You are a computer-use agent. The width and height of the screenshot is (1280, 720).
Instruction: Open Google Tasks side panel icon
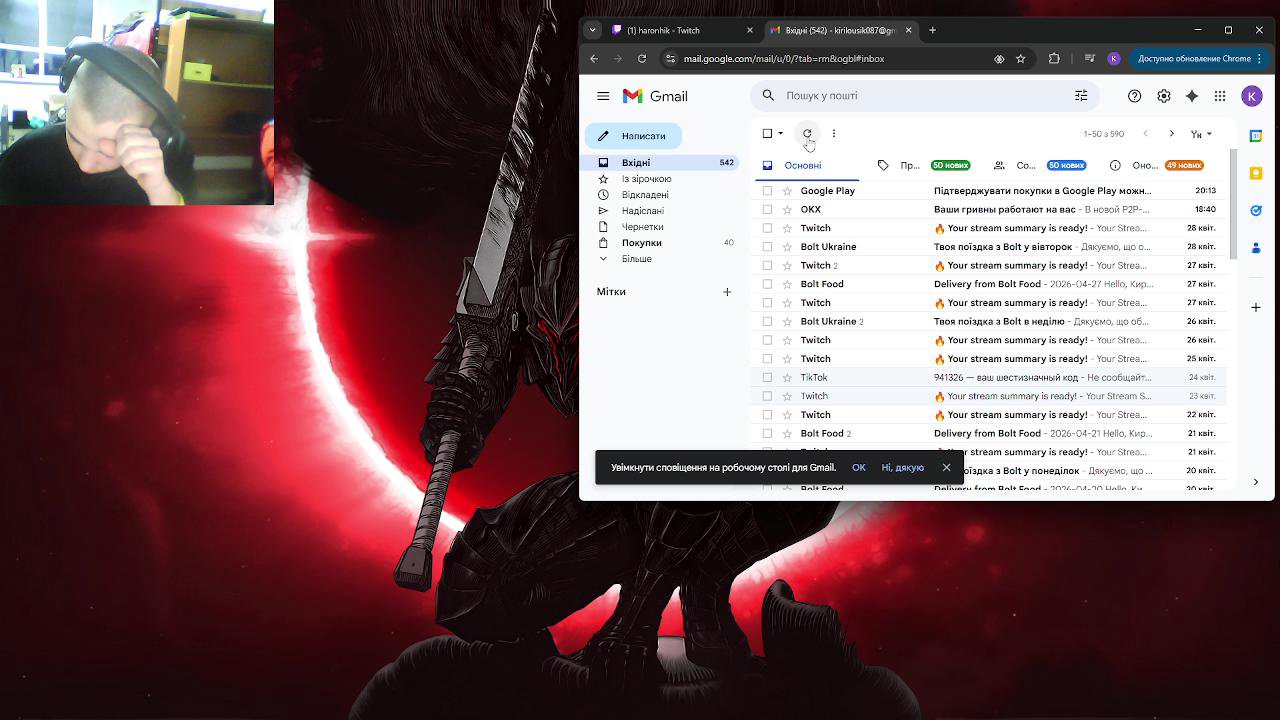click(1256, 210)
